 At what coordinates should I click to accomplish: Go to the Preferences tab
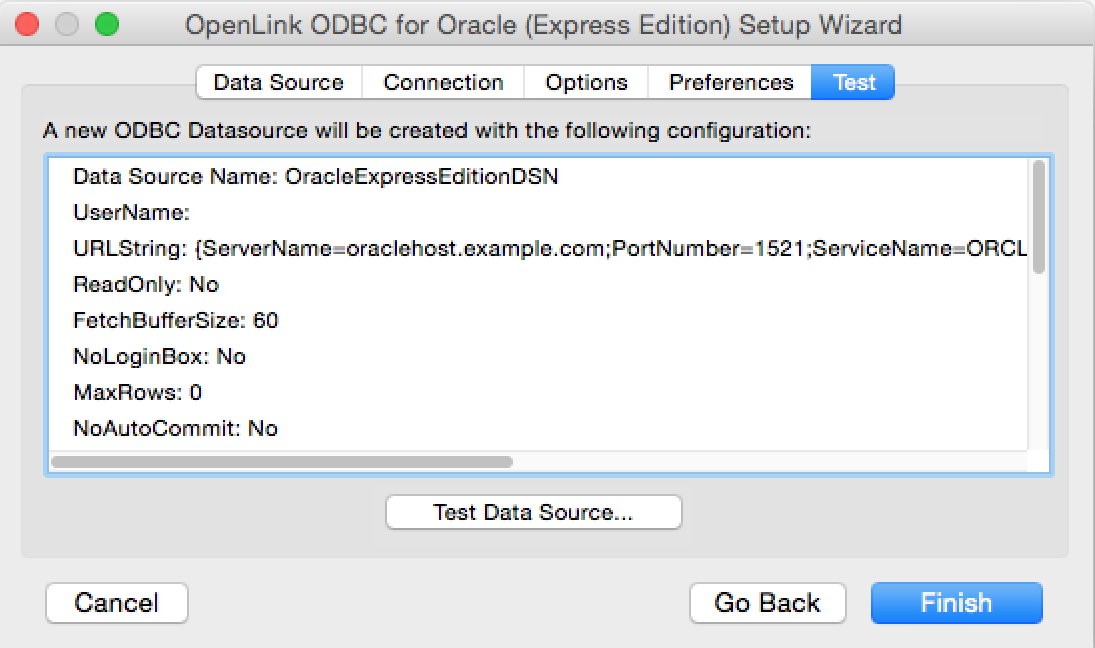730,82
